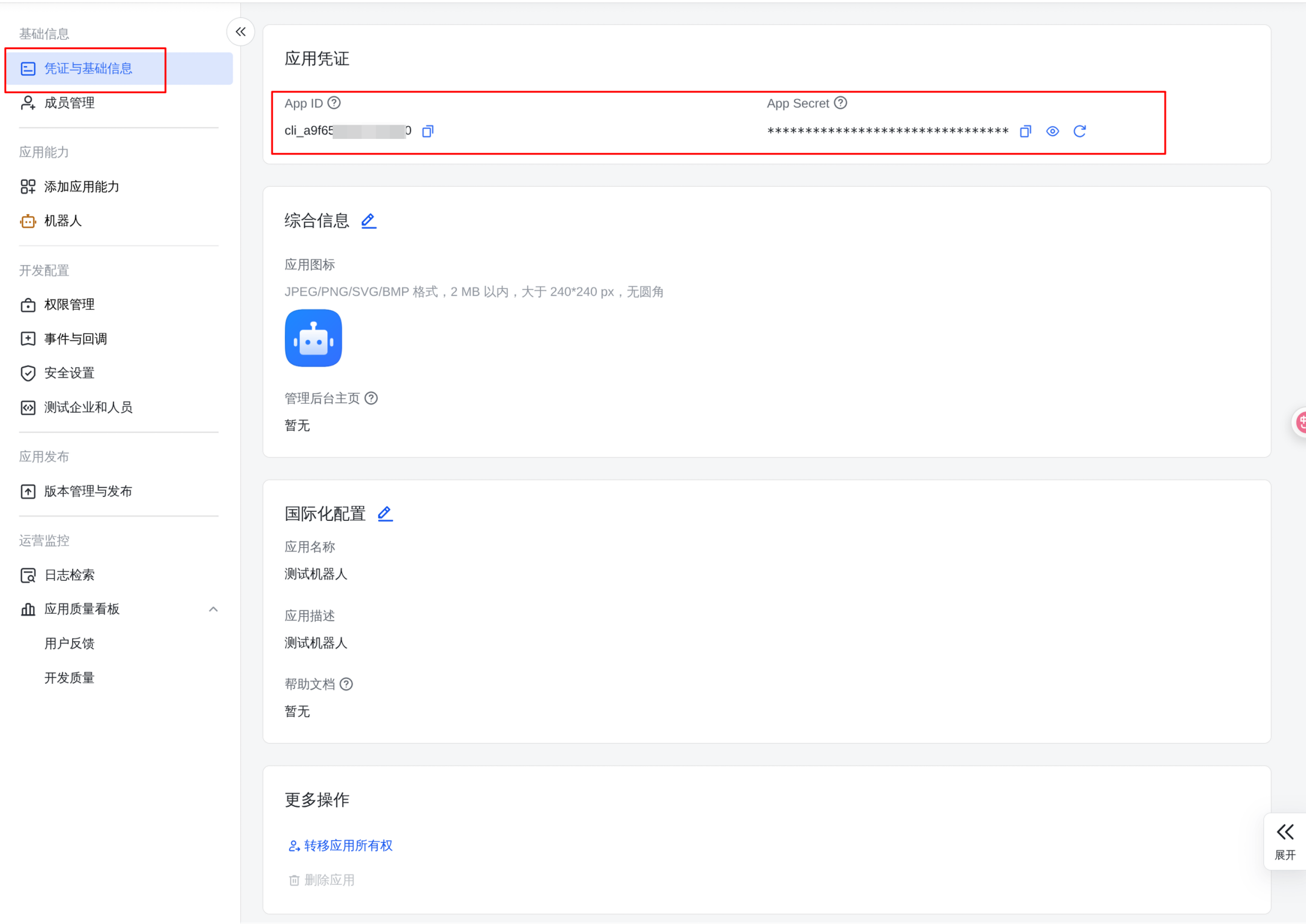Reset the App Secret via refresh icon

pyautogui.click(x=1079, y=132)
